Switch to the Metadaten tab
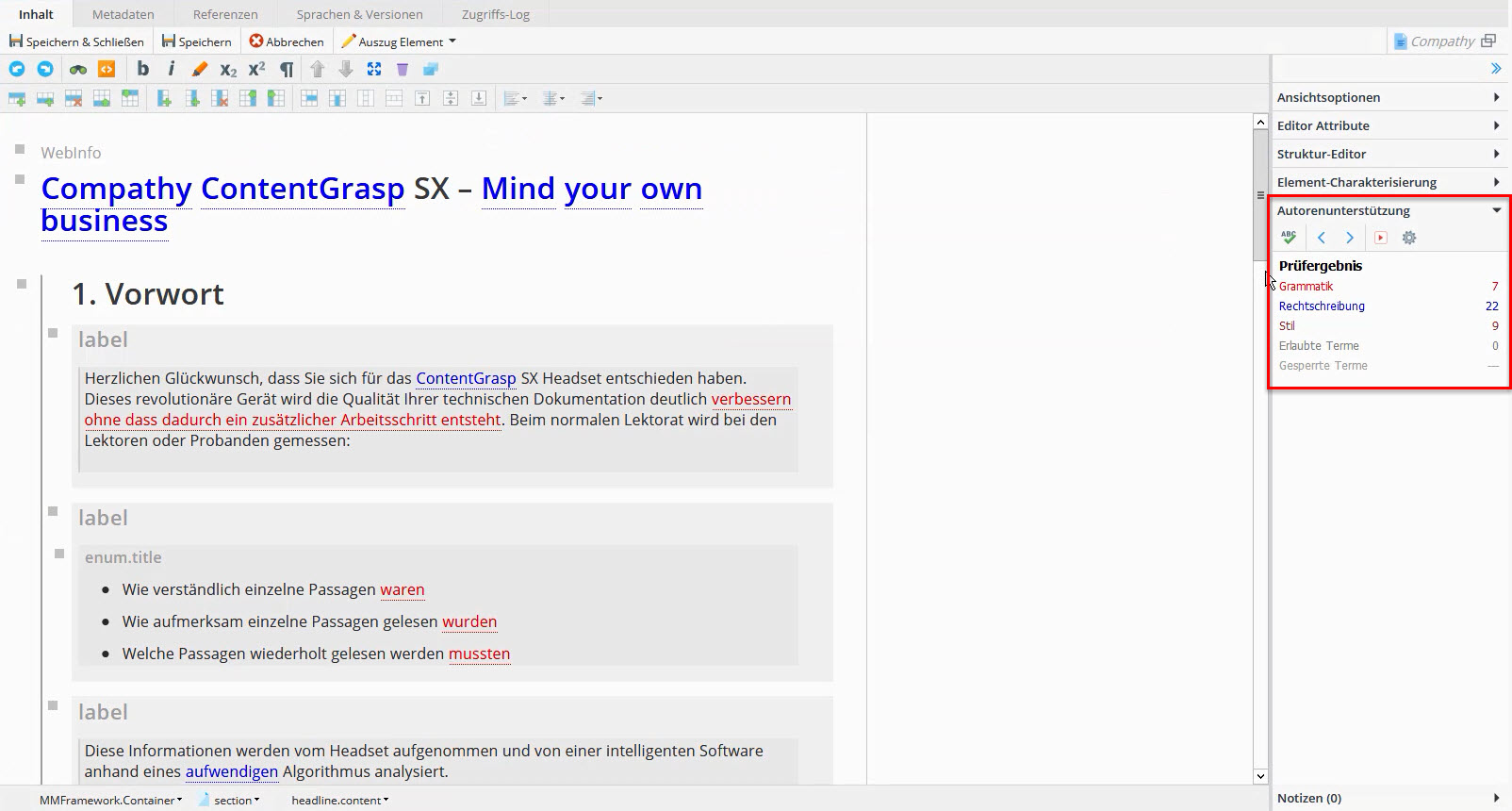The image size is (1512, 811). tap(123, 14)
